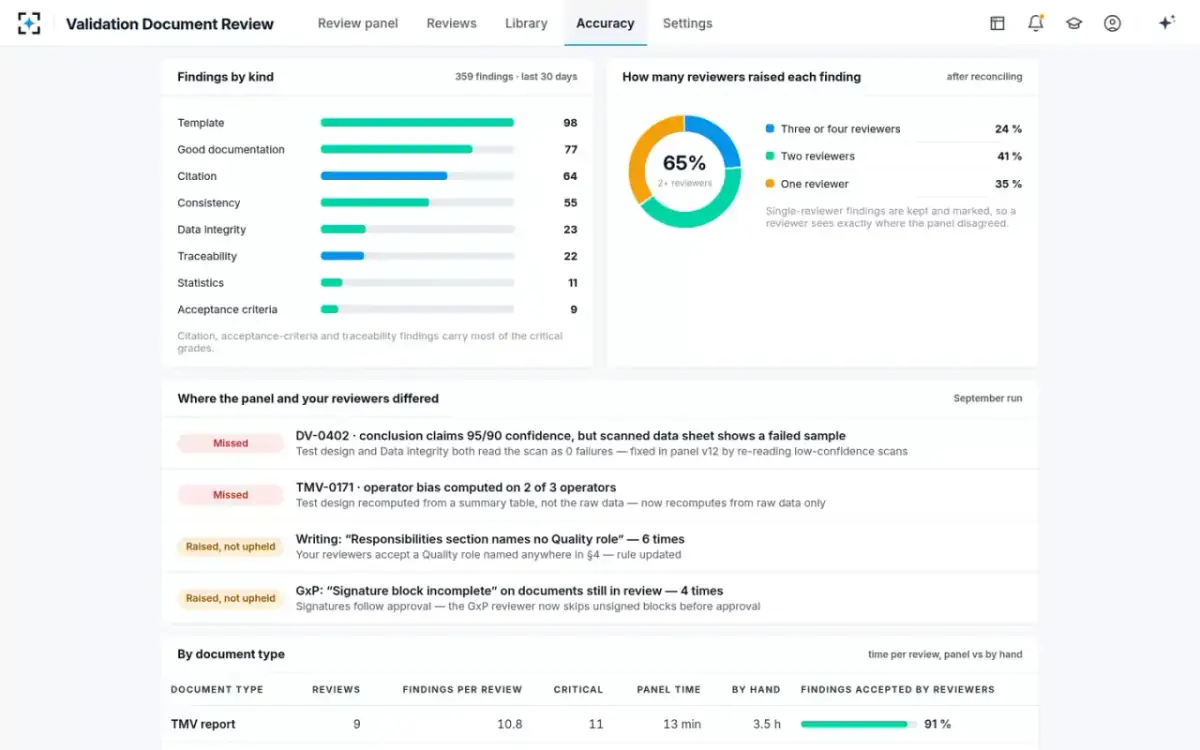Click the TMV report '13 min' panel time

[682, 724]
